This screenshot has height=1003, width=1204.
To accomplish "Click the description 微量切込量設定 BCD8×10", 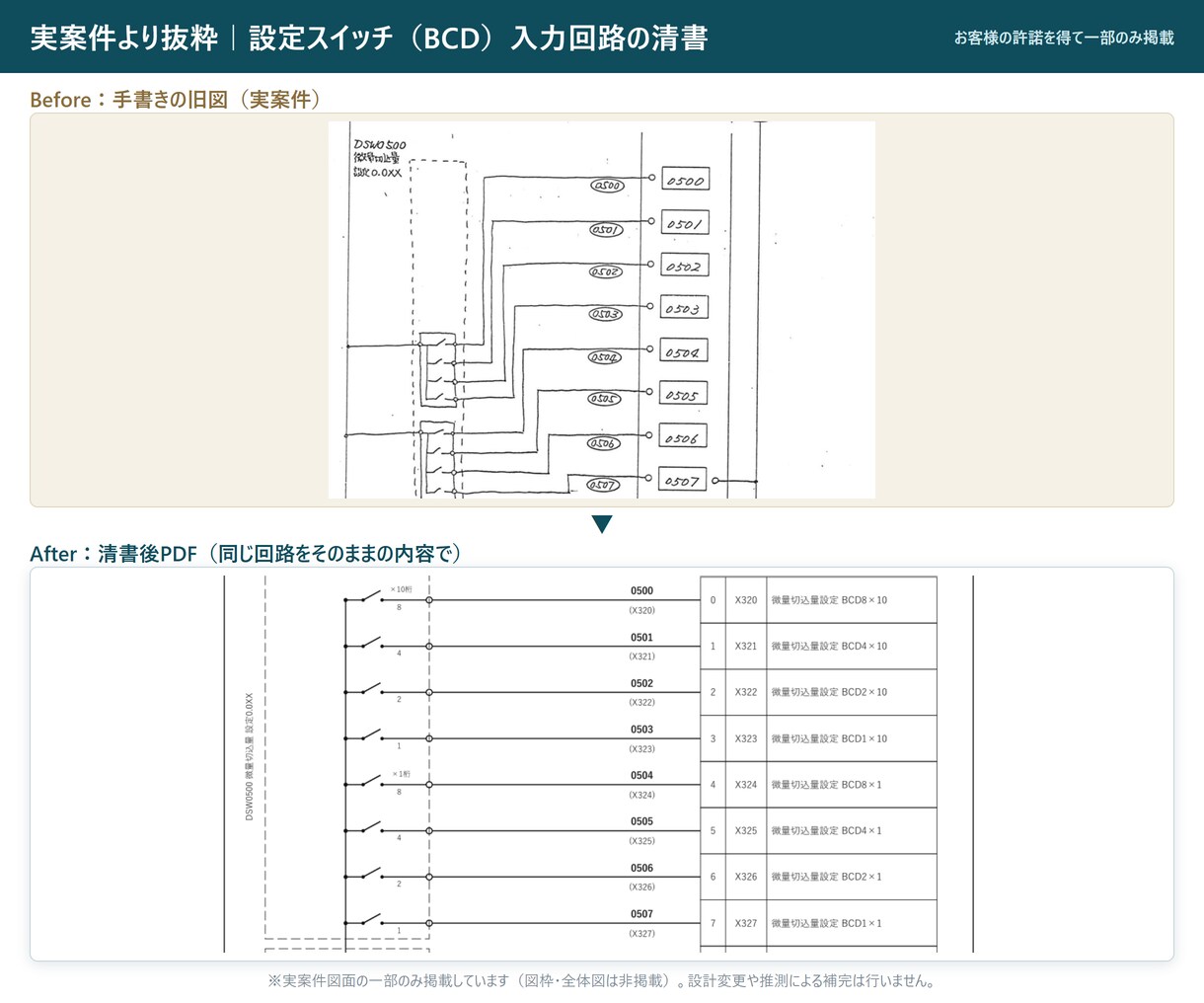I will pos(829,600).
